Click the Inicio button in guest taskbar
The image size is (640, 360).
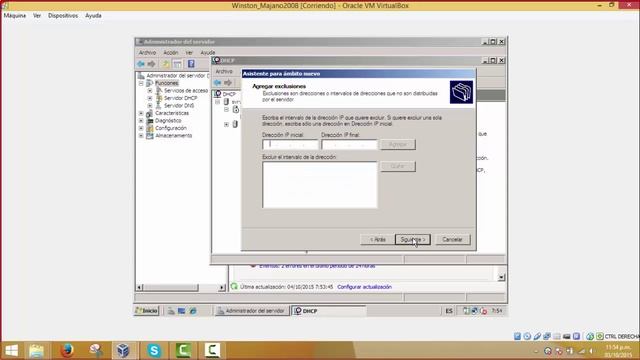[147, 311]
